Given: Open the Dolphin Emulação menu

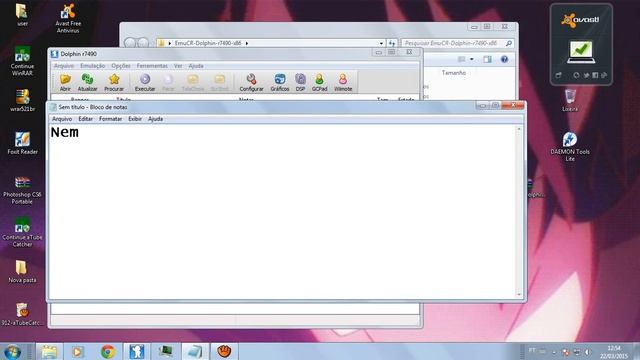Looking at the screenshot, I should tap(93, 66).
